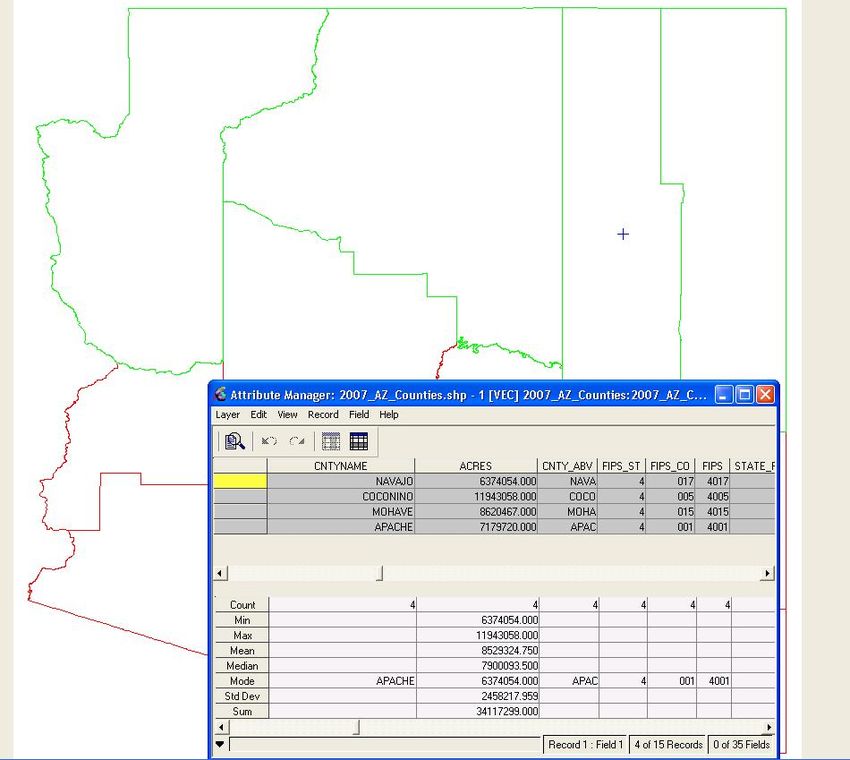This screenshot has height=760, width=850.
Task: Click the Record 1 : Field 1 status panel
Action: pos(585,745)
